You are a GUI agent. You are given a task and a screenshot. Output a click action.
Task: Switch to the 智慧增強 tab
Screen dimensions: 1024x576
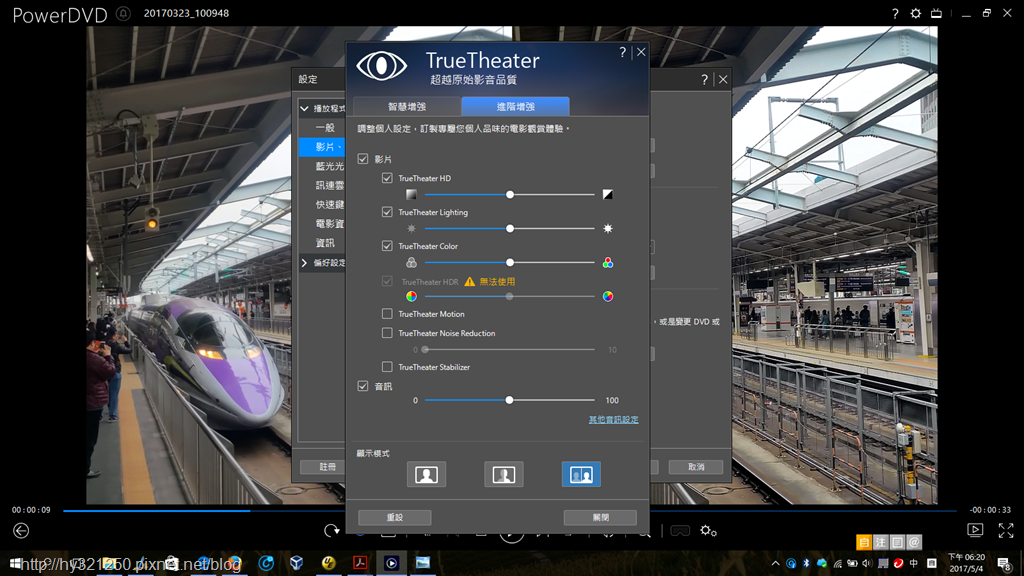click(407, 106)
